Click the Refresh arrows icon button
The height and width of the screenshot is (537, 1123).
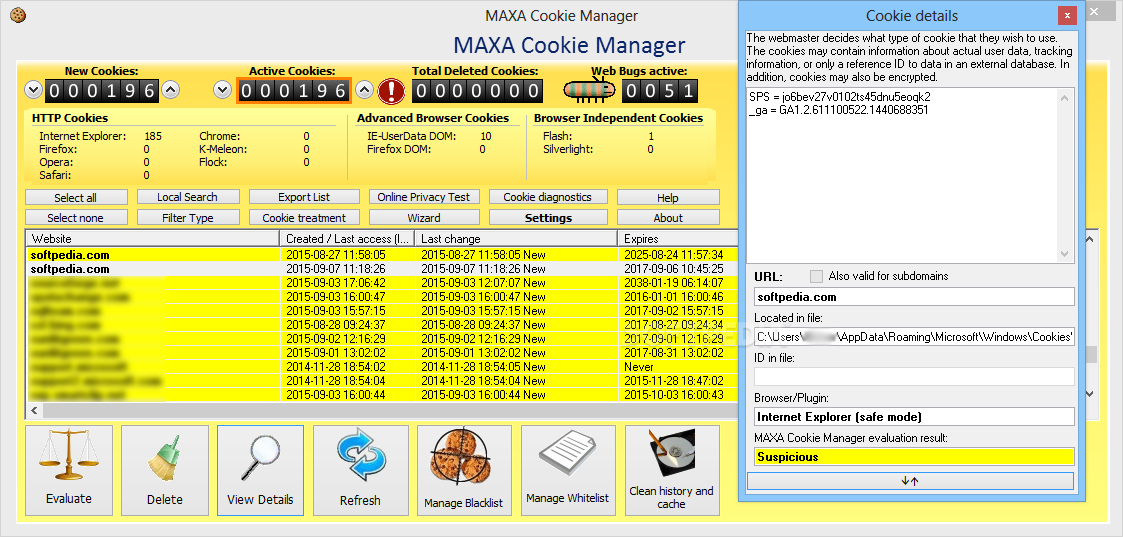pos(360,470)
